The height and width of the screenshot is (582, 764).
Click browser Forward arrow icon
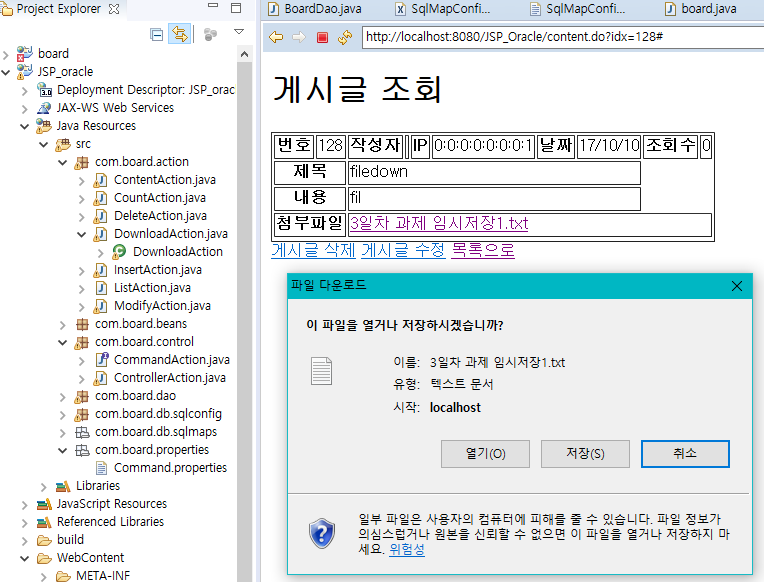pos(299,37)
